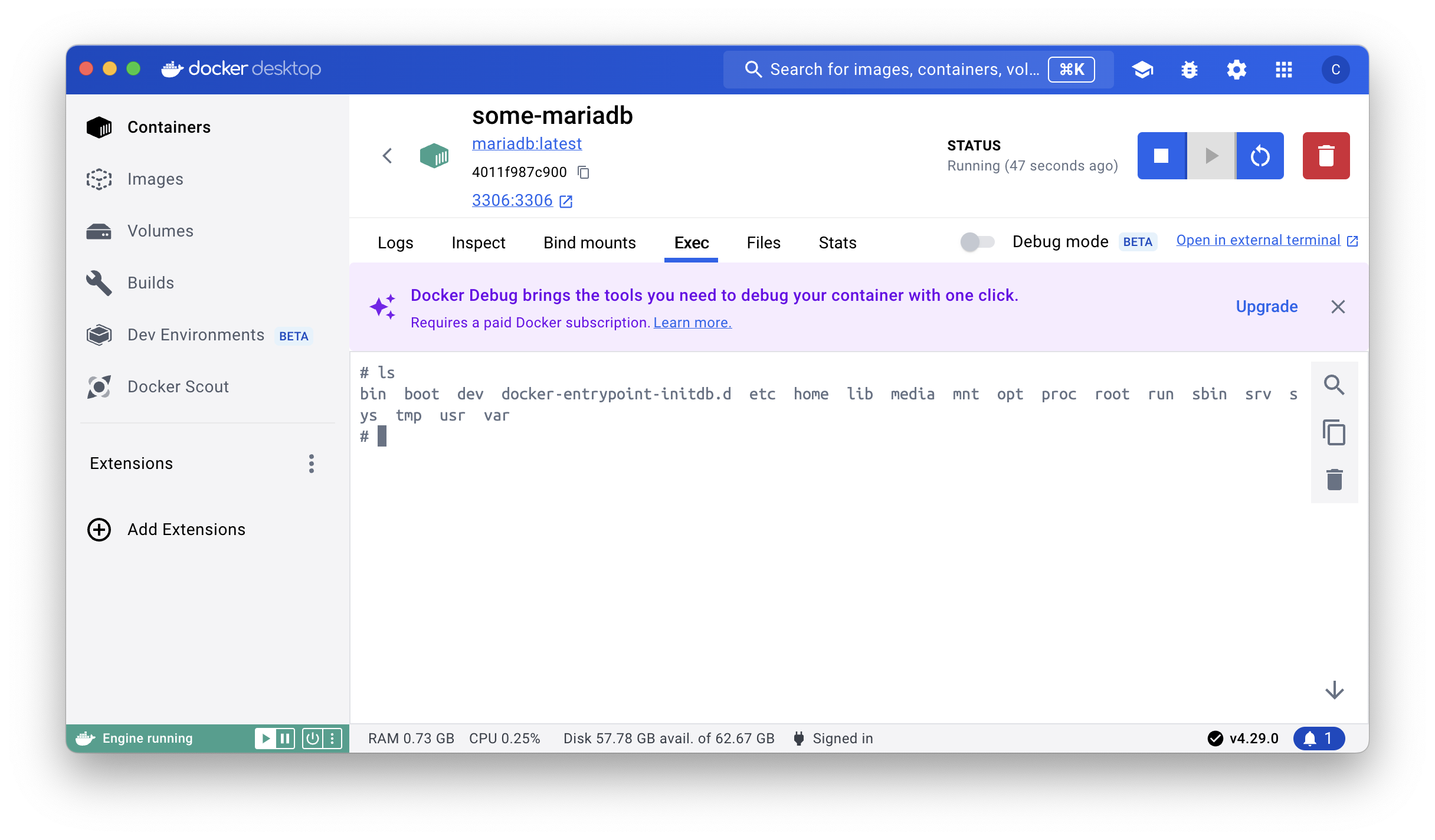Open engine options three-dot menu
Image resolution: width=1435 pixels, height=840 pixels.
pos(332,739)
